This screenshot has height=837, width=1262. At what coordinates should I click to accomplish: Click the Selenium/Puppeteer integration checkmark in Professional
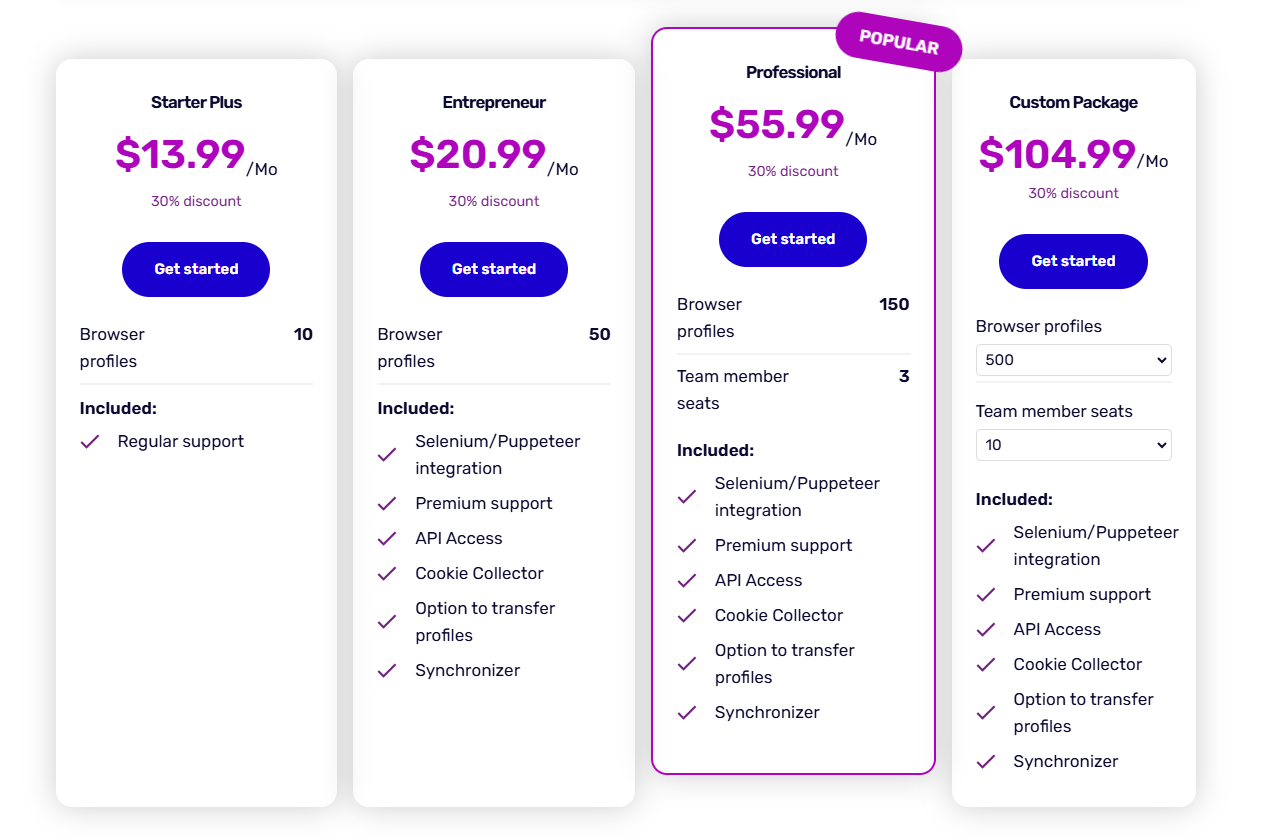(687, 496)
